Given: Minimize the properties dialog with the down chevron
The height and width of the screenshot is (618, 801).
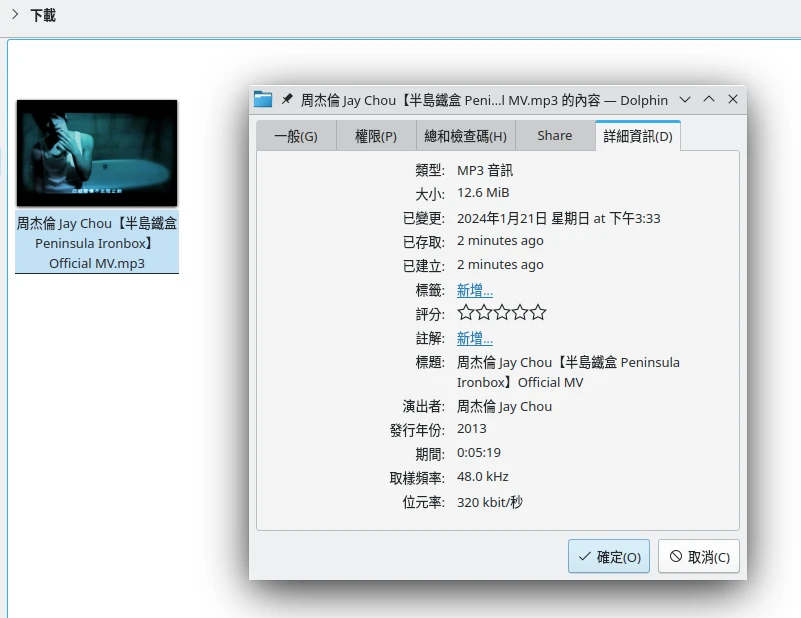Looking at the screenshot, I should click(685, 100).
